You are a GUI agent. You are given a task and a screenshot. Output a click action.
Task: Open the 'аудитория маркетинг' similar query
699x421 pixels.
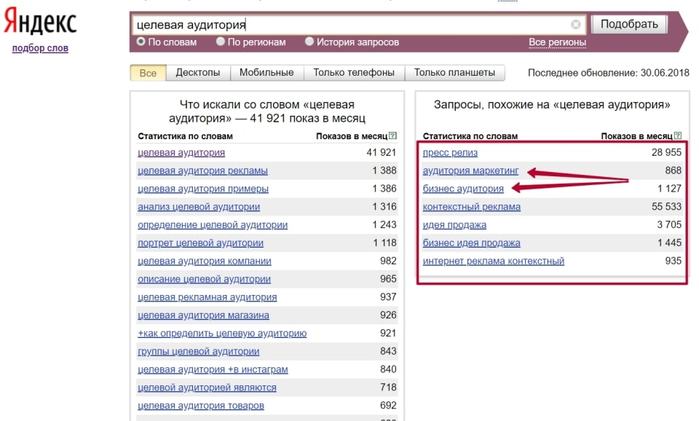coord(470,171)
